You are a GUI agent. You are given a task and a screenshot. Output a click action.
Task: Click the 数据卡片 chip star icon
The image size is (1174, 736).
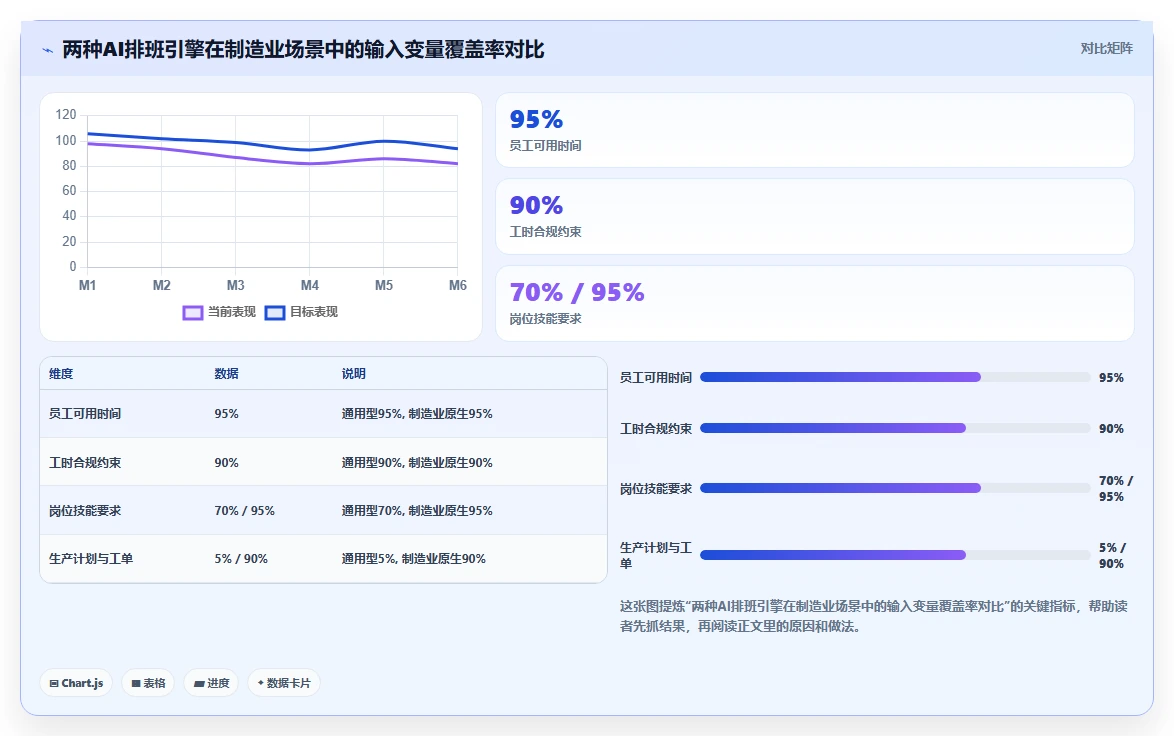pos(261,683)
